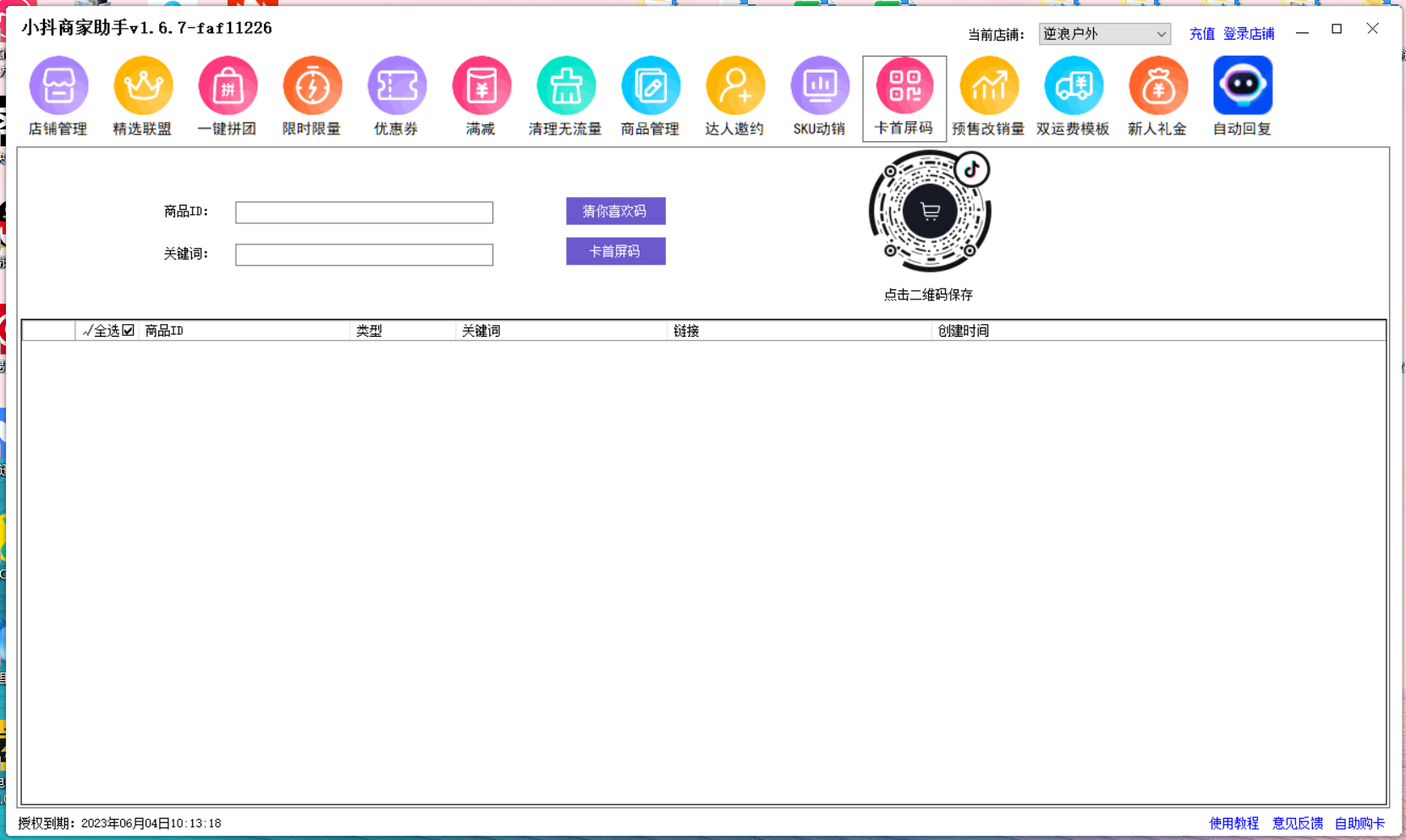Open the 意见反馈 feedback link

point(1297,823)
